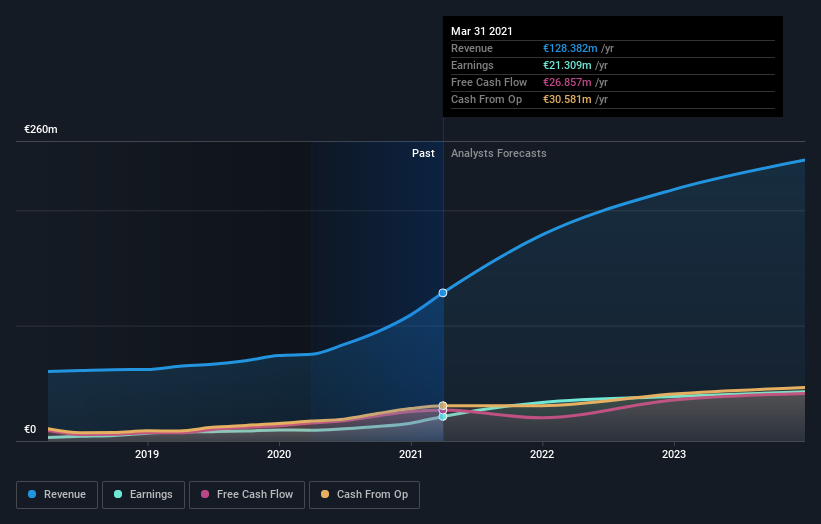
Task: Click the Free Cash Flow tooltip row label
Action: [x=489, y=82]
